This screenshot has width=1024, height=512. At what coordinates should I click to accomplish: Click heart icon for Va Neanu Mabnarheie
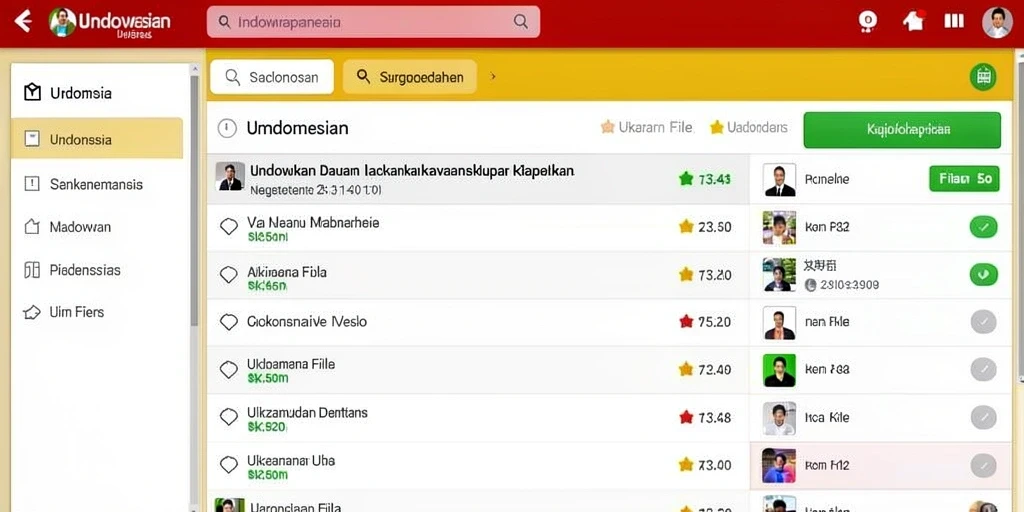point(229,227)
